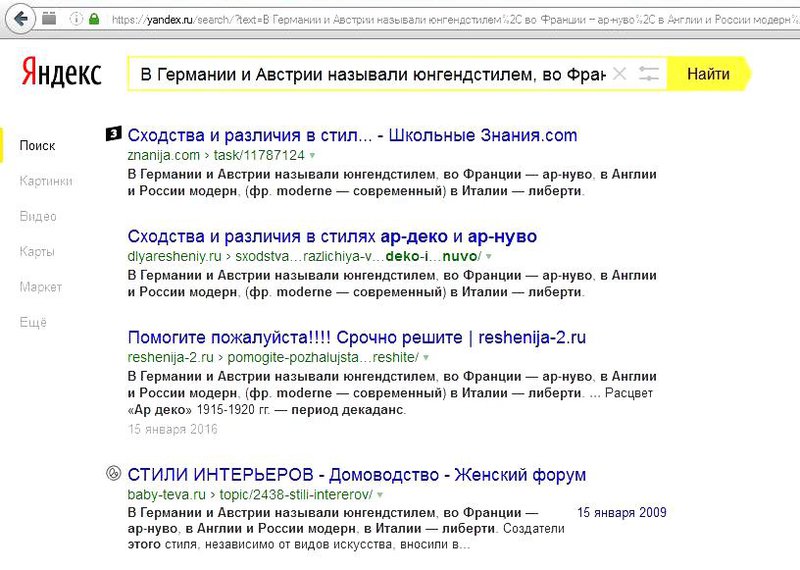Open advanced search settings sliders icon

(x=649, y=74)
